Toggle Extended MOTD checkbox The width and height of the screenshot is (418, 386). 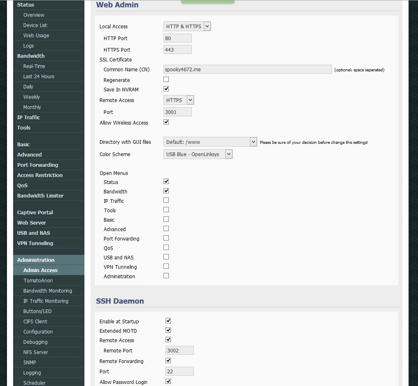click(x=168, y=330)
